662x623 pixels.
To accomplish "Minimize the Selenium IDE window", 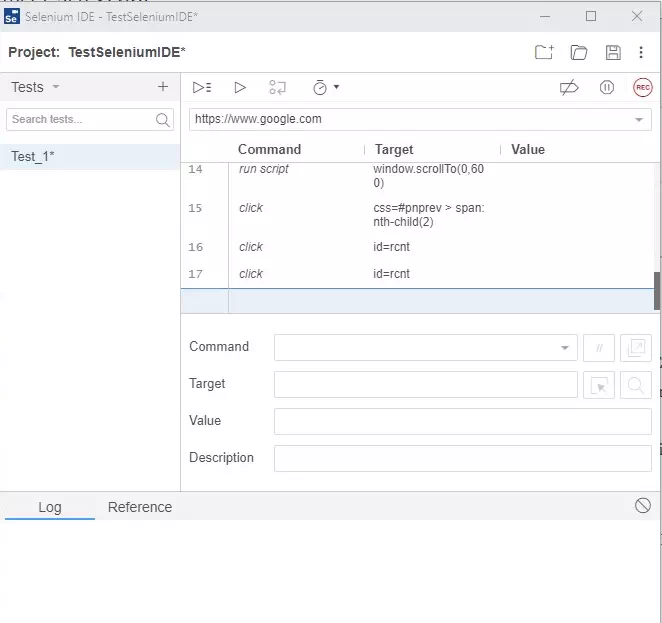I will coord(545,16).
